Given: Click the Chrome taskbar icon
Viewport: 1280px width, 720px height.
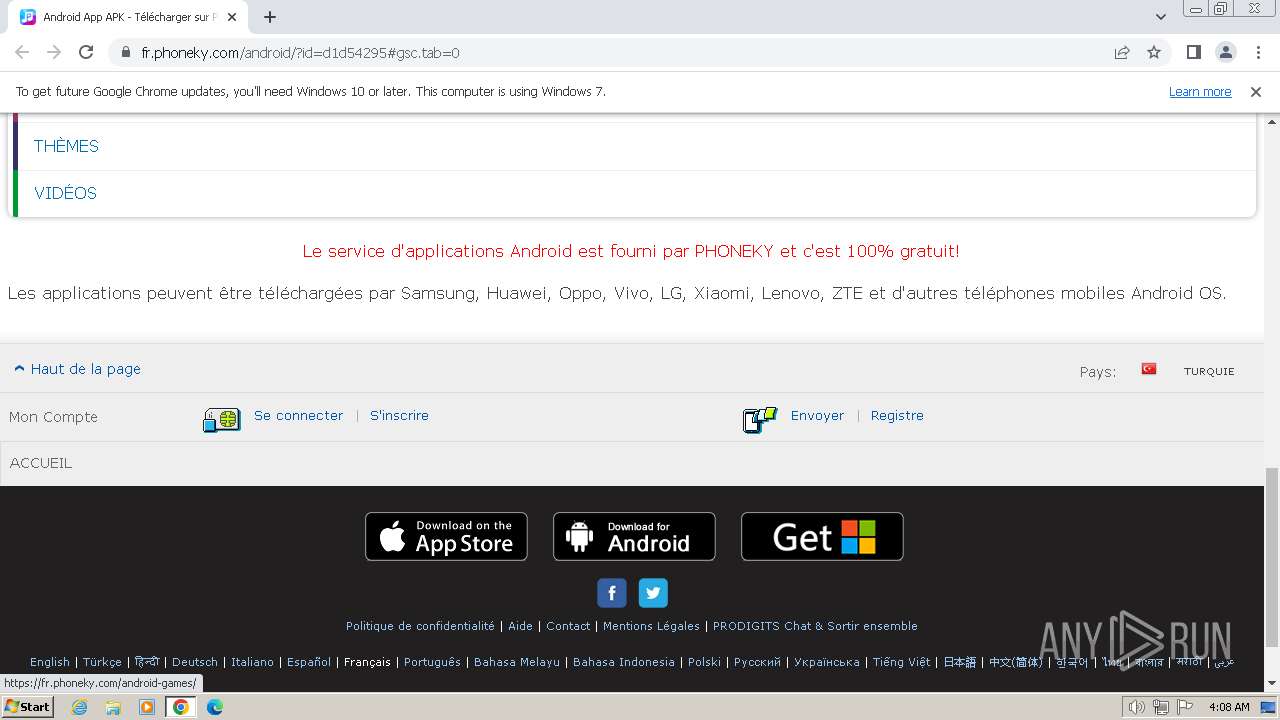Looking at the screenshot, I should point(180,707).
